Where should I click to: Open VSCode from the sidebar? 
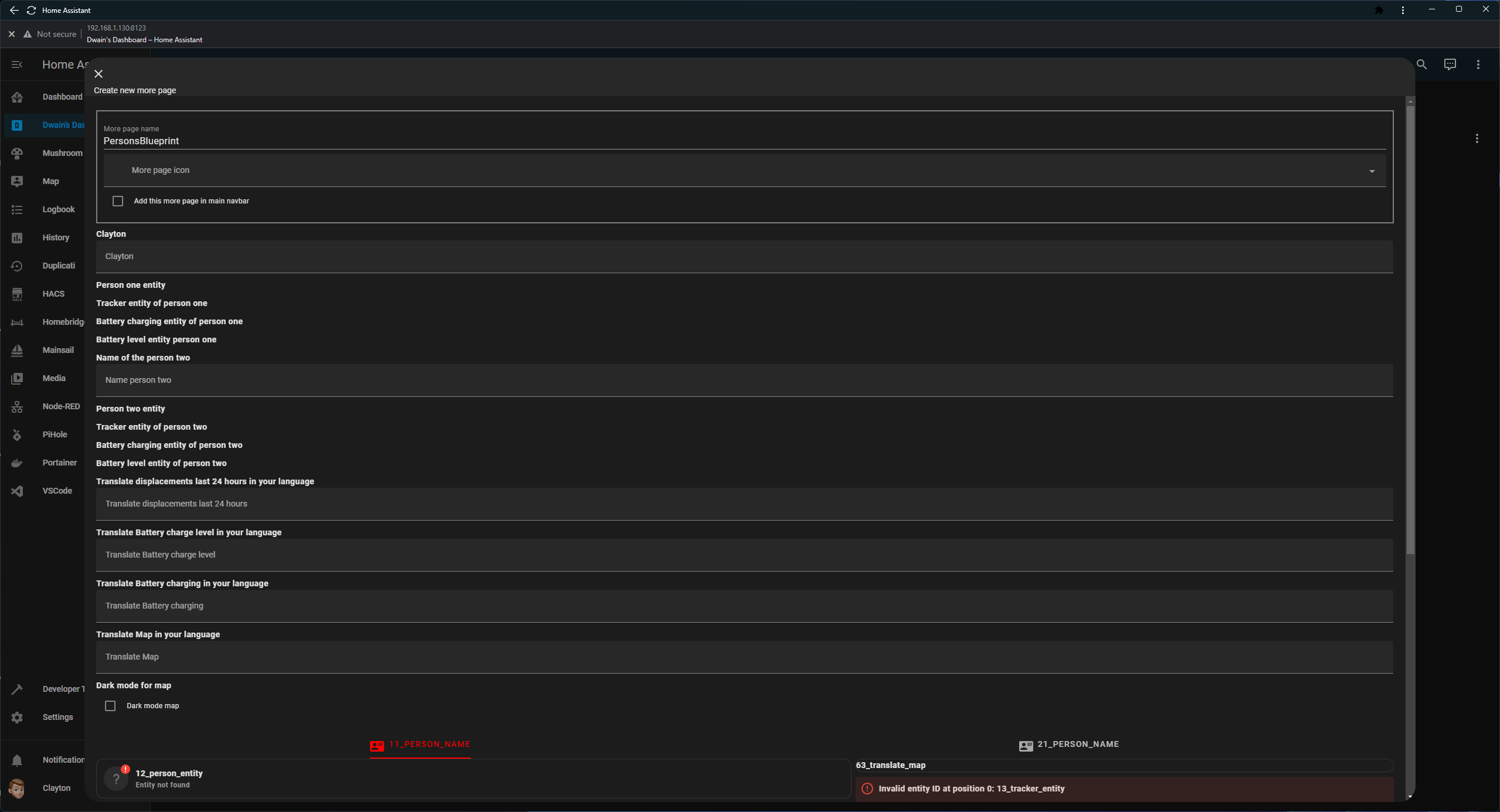click(57, 491)
